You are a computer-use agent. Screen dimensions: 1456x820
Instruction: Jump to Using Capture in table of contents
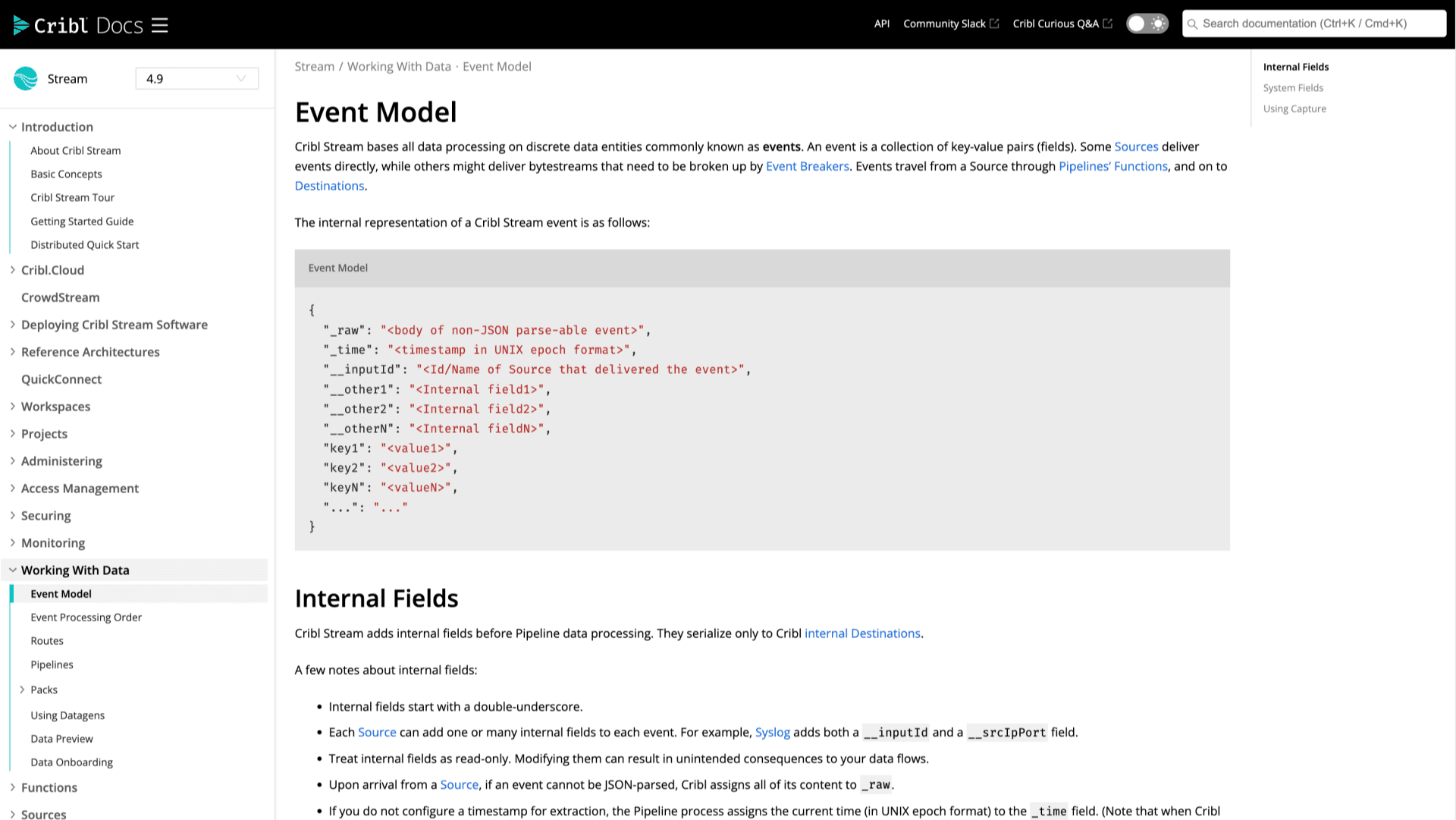(x=1294, y=108)
